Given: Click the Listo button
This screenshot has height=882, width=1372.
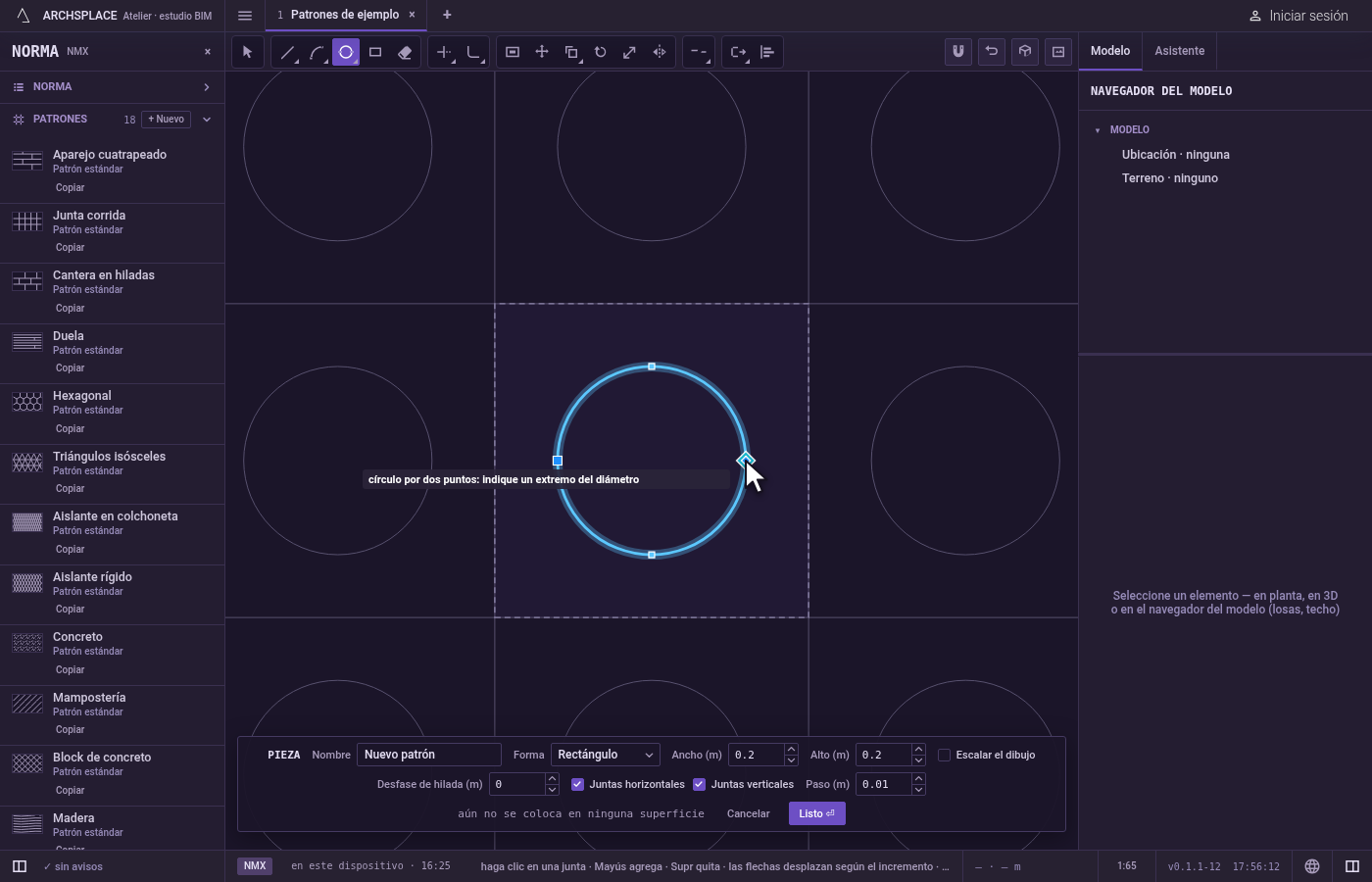Looking at the screenshot, I should click(x=816, y=813).
